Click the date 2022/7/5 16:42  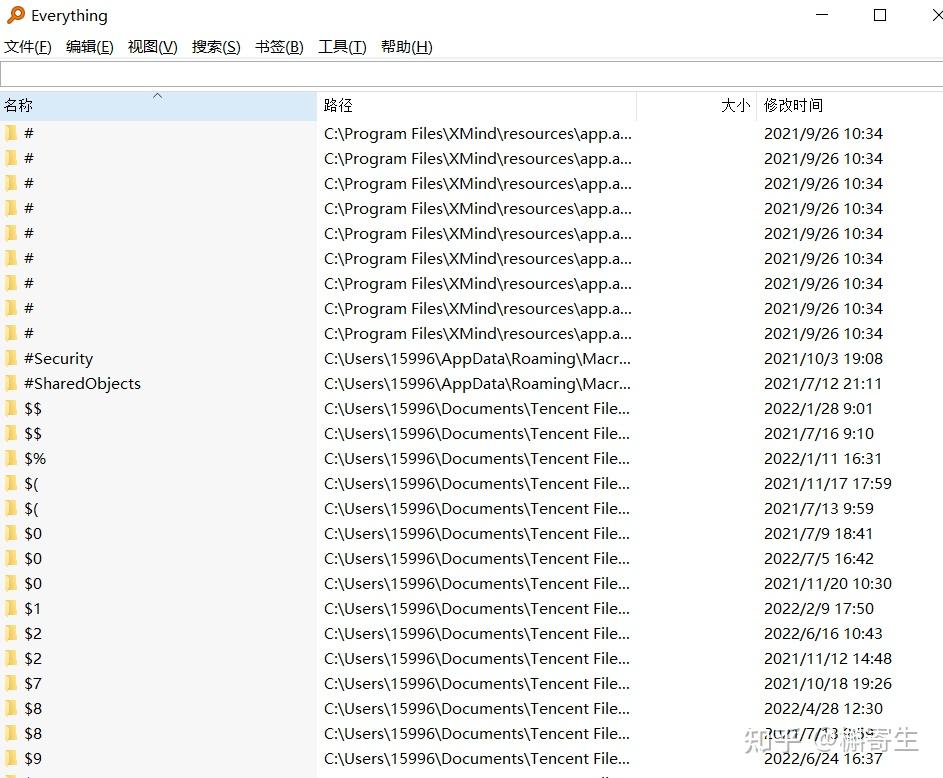819,559
